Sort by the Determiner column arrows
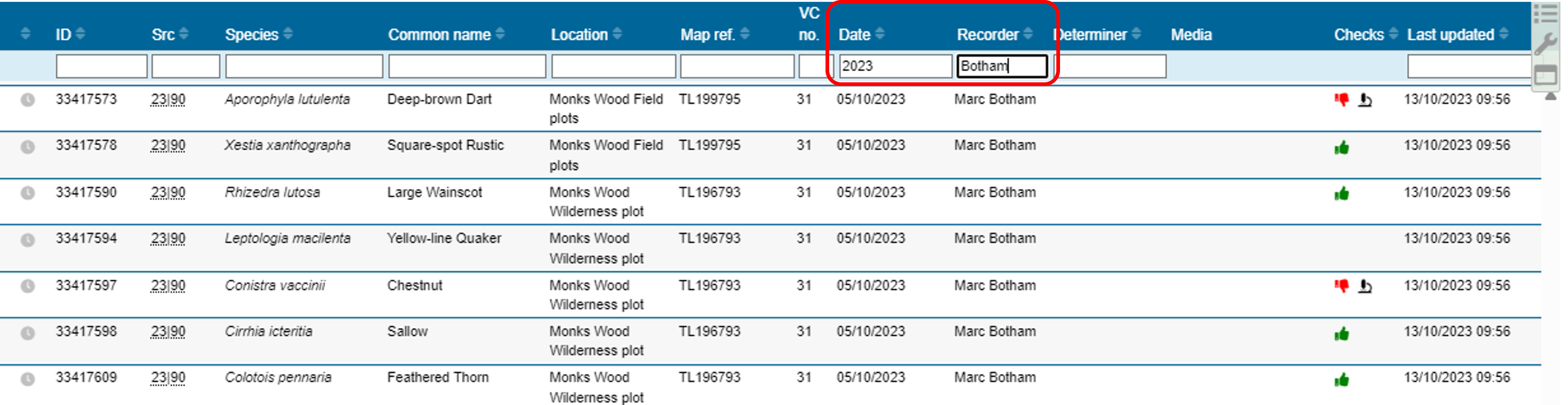This screenshot has height=405, width=1568. point(1136,33)
